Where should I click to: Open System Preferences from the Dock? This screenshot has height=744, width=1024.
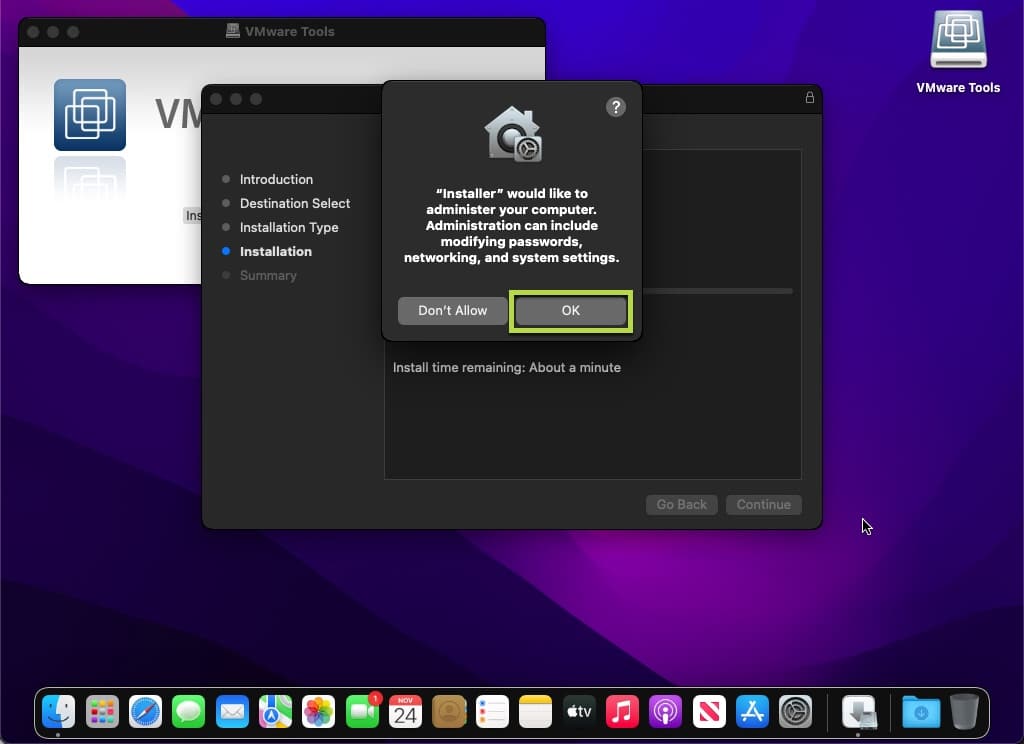(795, 711)
